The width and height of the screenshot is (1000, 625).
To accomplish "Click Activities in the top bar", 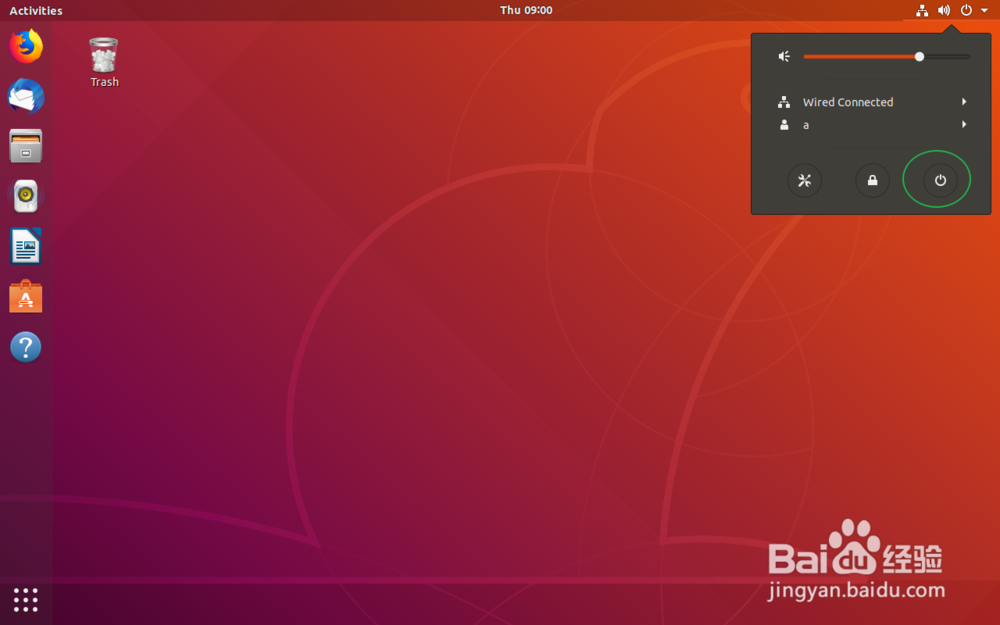I will coord(35,10).
